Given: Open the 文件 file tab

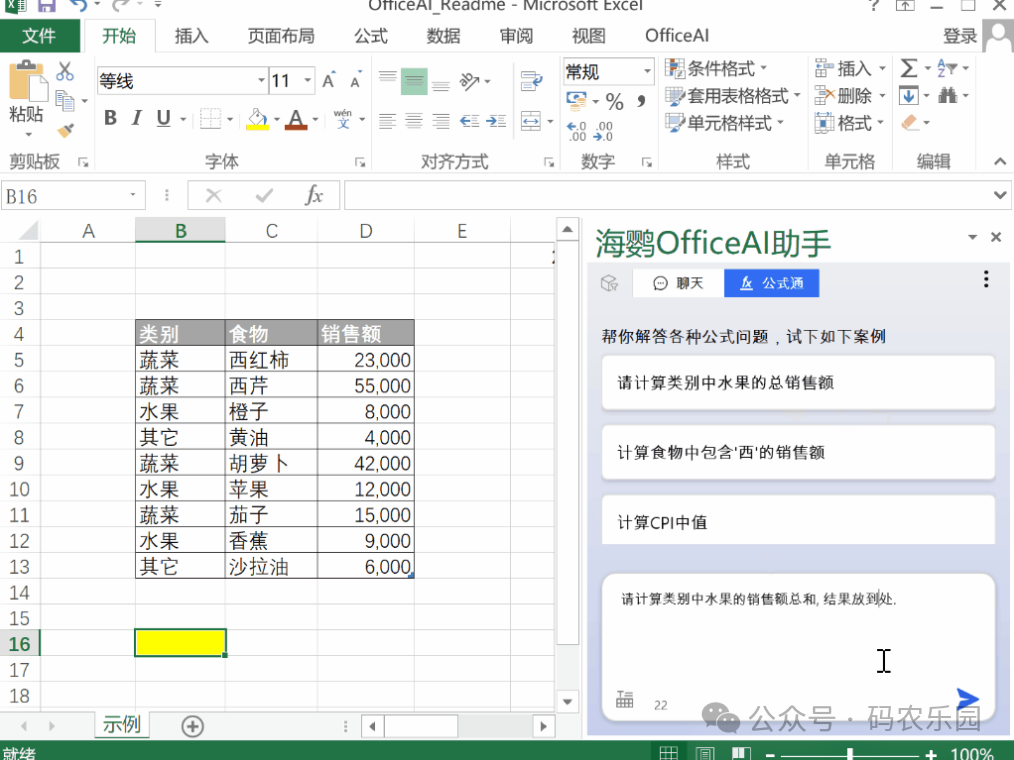Looking at the screenshot, I should (x=39, y=36).
